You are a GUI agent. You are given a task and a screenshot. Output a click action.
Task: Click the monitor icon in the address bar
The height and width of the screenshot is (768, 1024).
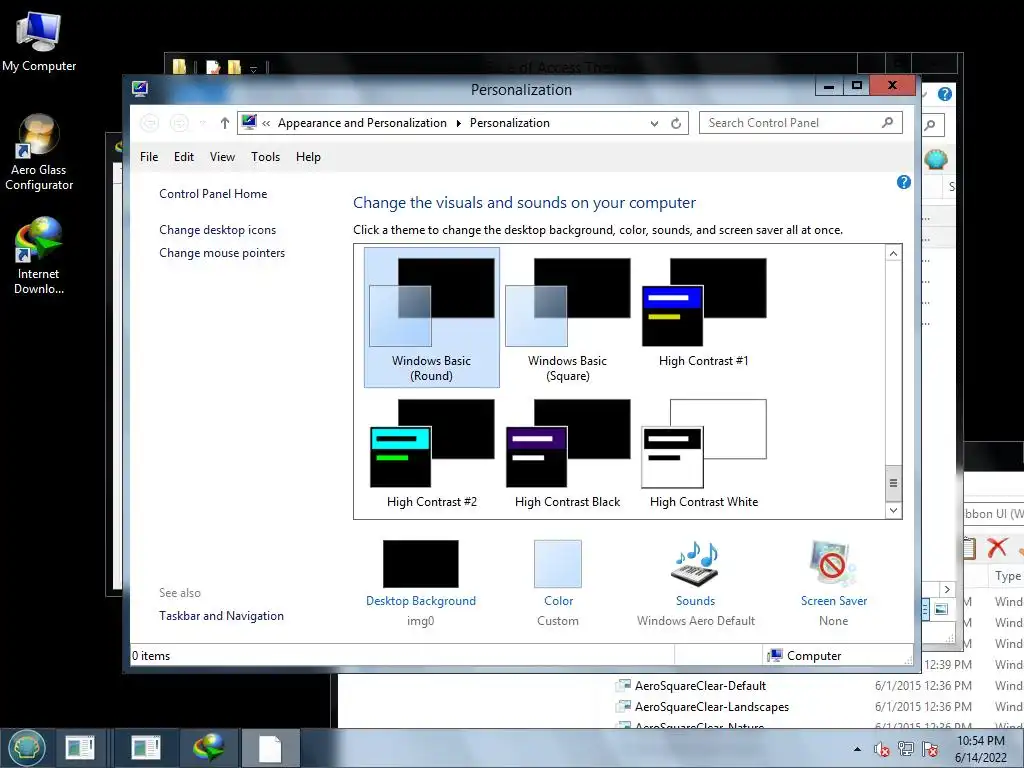pos(249,122)
